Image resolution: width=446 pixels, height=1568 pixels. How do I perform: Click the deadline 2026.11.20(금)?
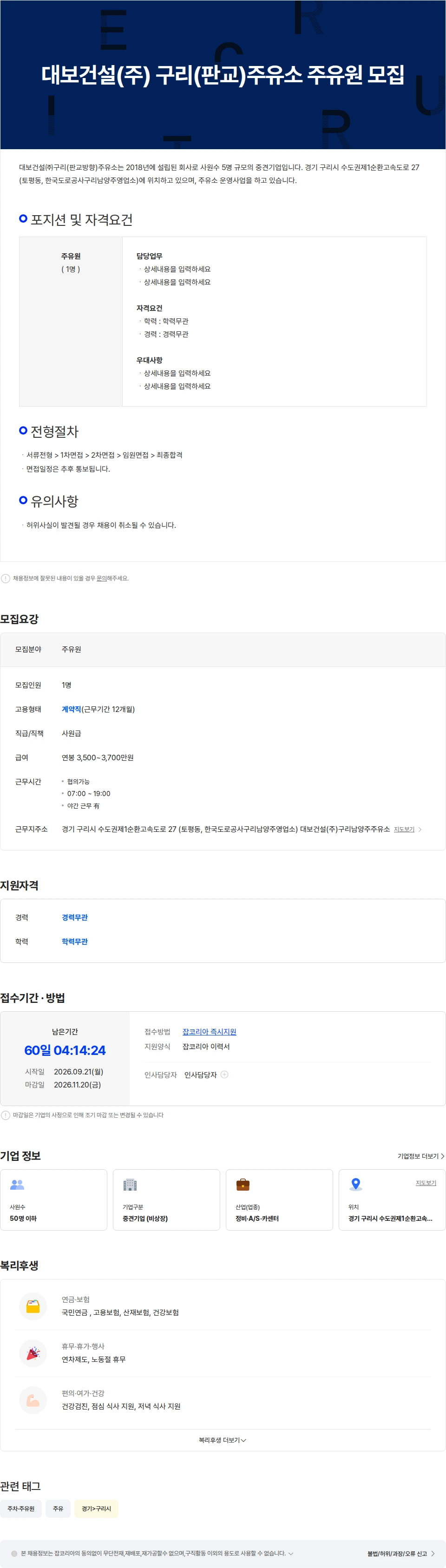(77, 1085)
